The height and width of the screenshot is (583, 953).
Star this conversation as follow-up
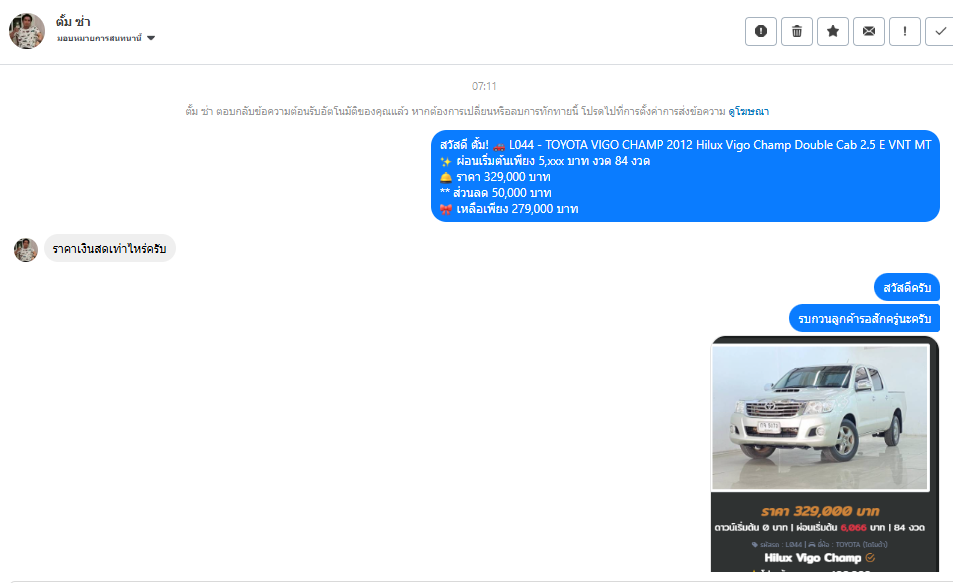click(x=833, y=31)
